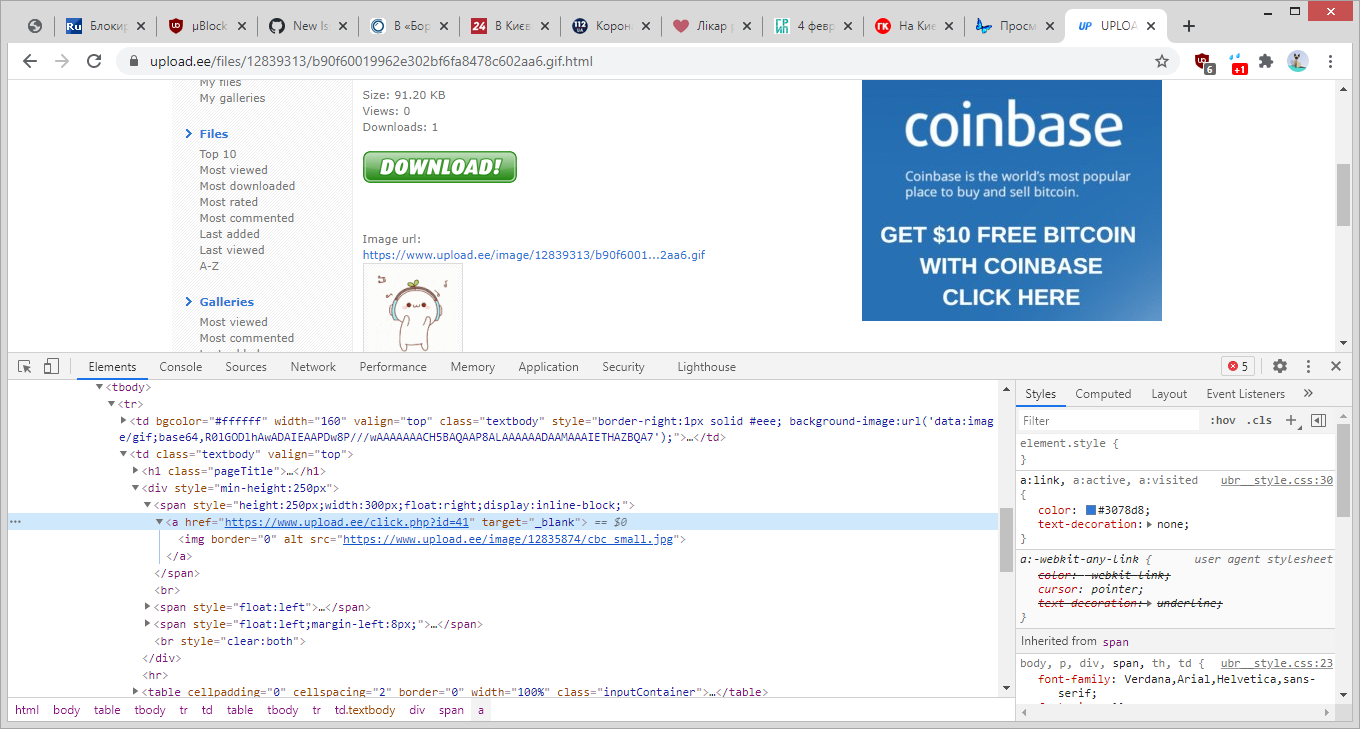Open a new browser tab

pos(1189,26)
